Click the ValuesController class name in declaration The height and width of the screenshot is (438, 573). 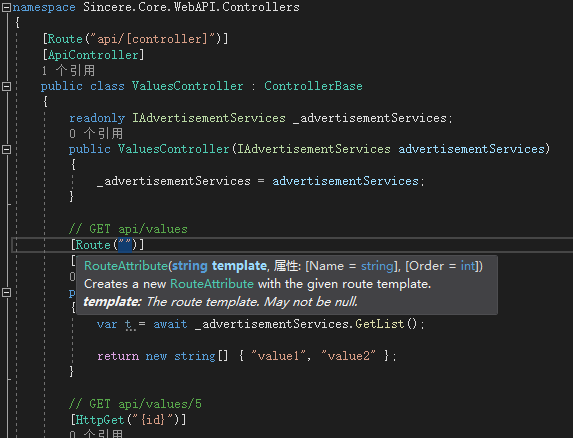187,86
